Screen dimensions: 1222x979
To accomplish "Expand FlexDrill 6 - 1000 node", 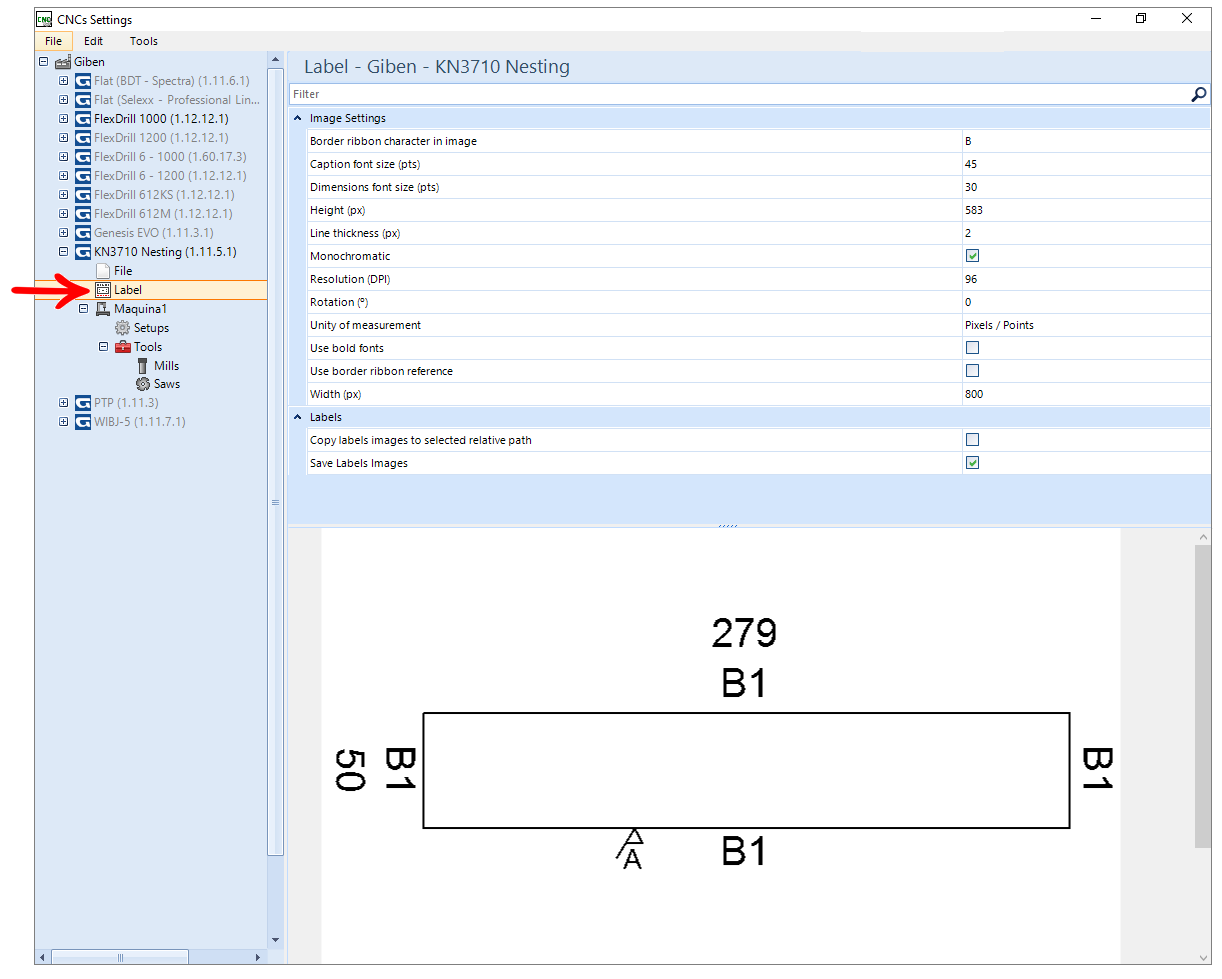I will (x=64, y=157).
